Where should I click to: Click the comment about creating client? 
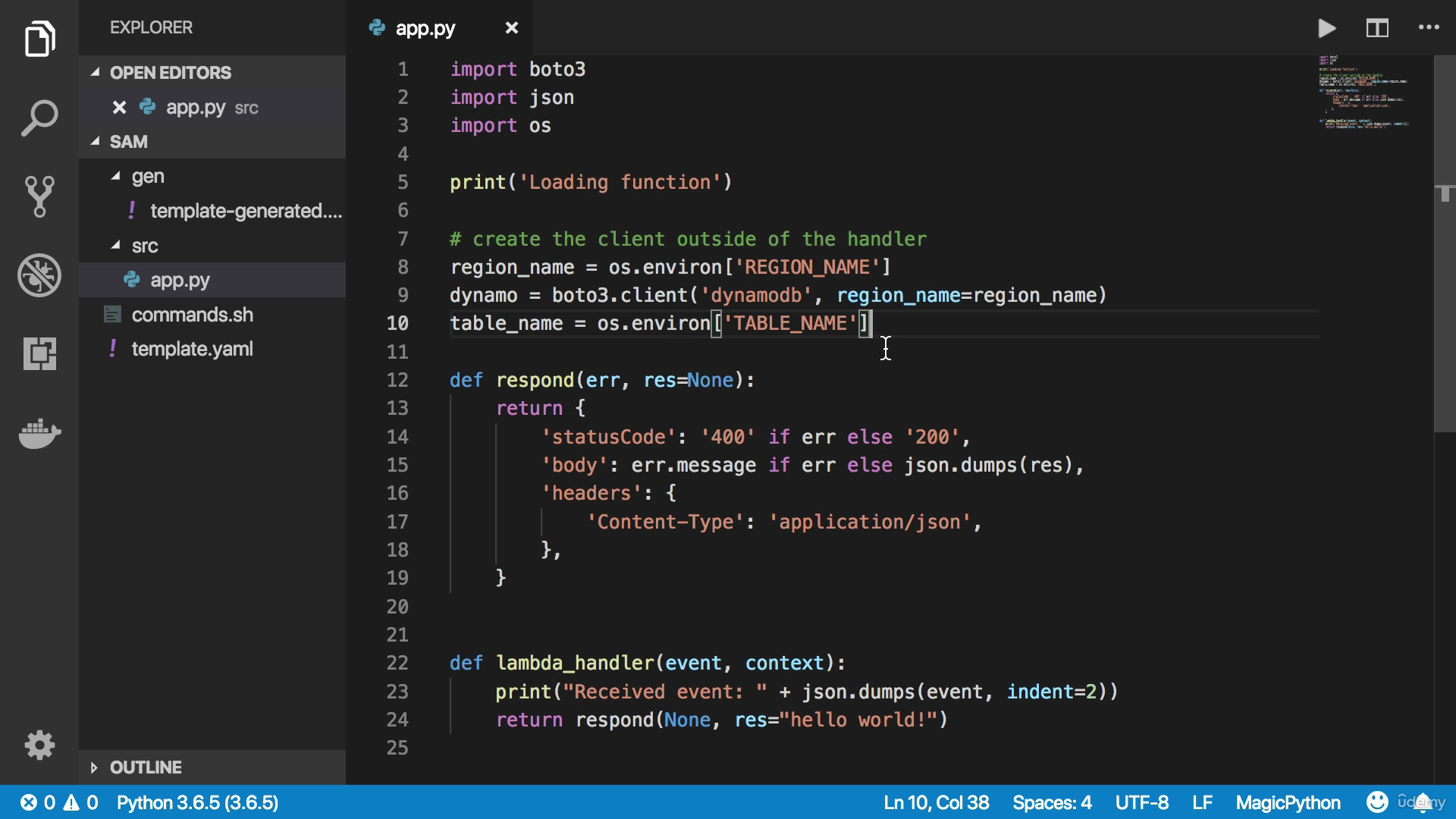(x=688, y=240)
